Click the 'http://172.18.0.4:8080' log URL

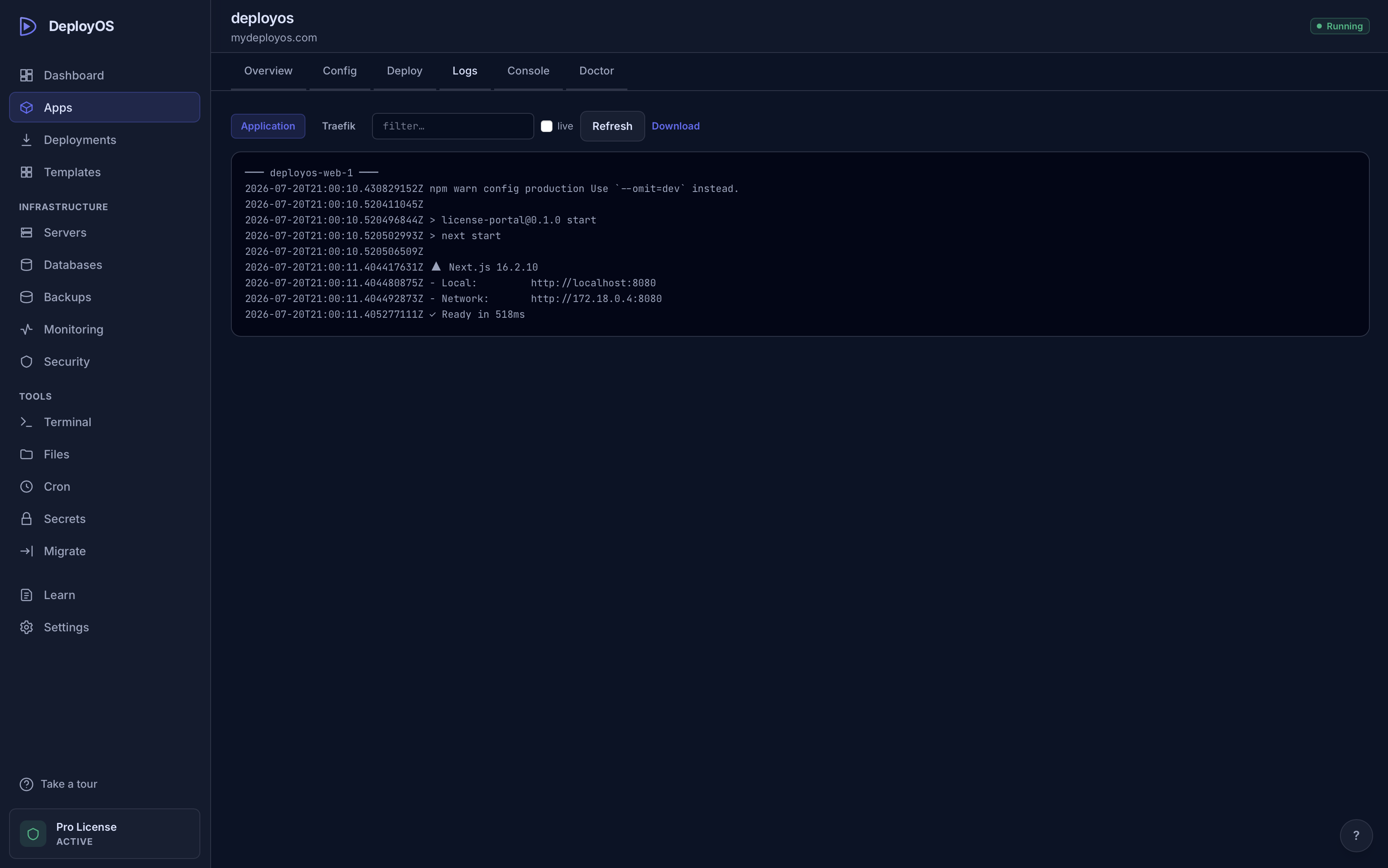click(x=596, y=299)
